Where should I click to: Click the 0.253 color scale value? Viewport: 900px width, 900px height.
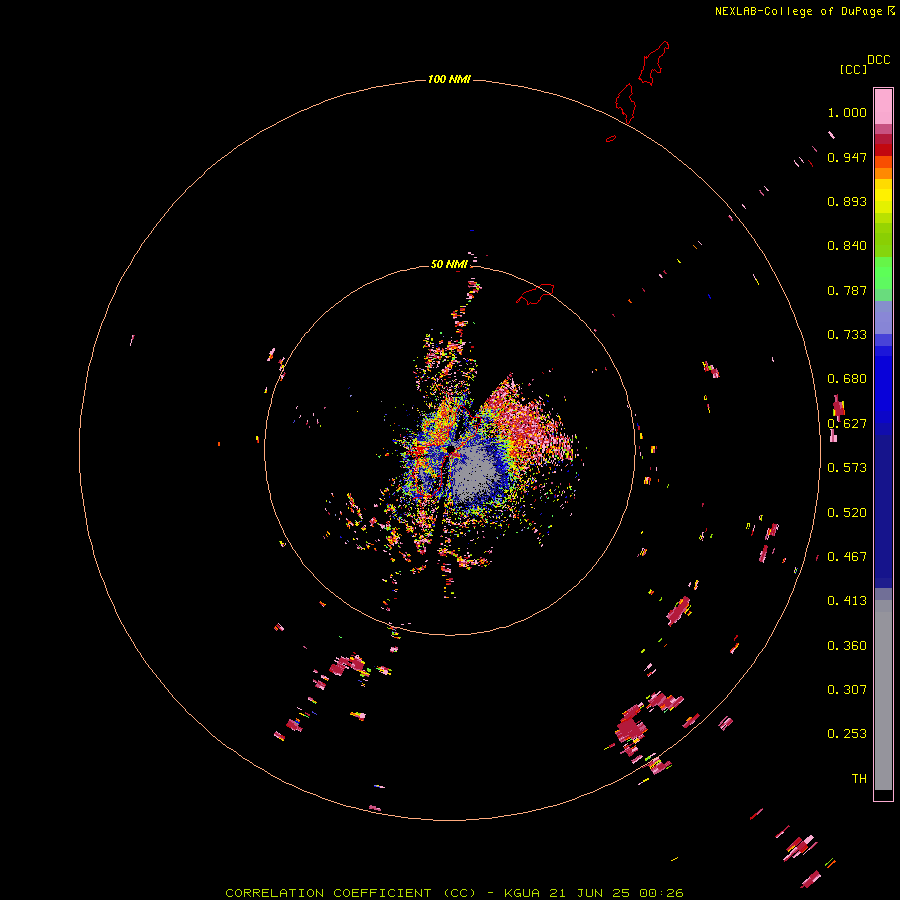847,734
